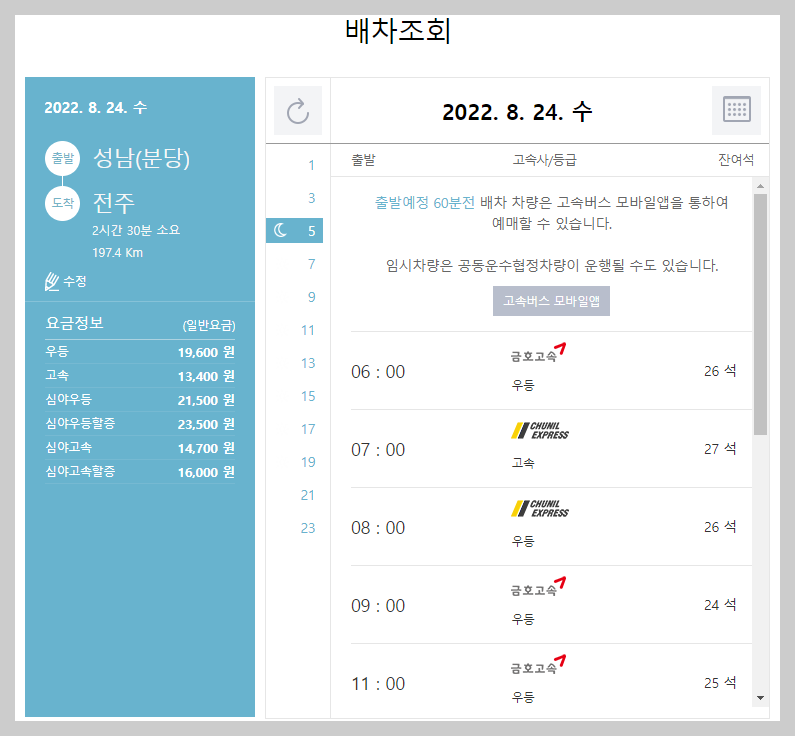Click the 고속사/등급 column header
The width and height of the screenshot is (795, 736).
(x=545, y=160)
